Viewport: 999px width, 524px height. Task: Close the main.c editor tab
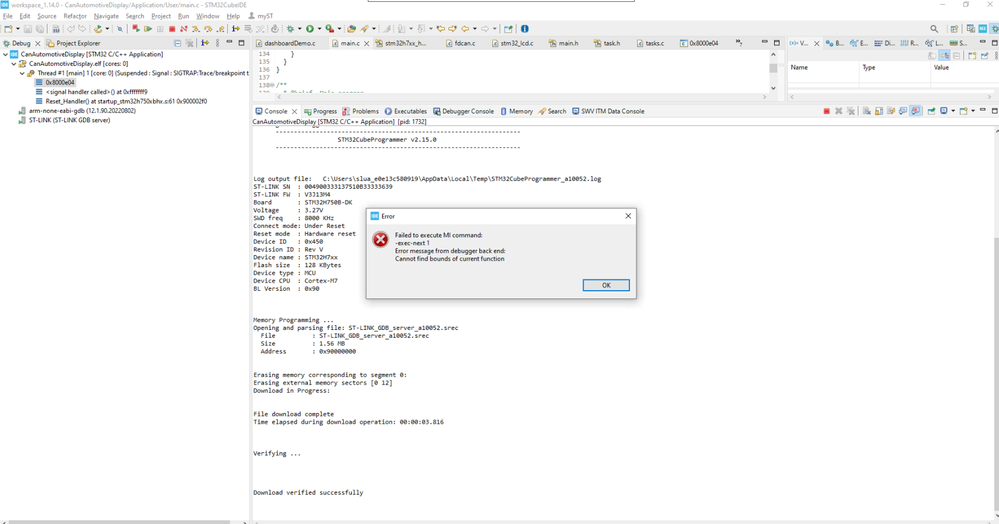(366, 43)
